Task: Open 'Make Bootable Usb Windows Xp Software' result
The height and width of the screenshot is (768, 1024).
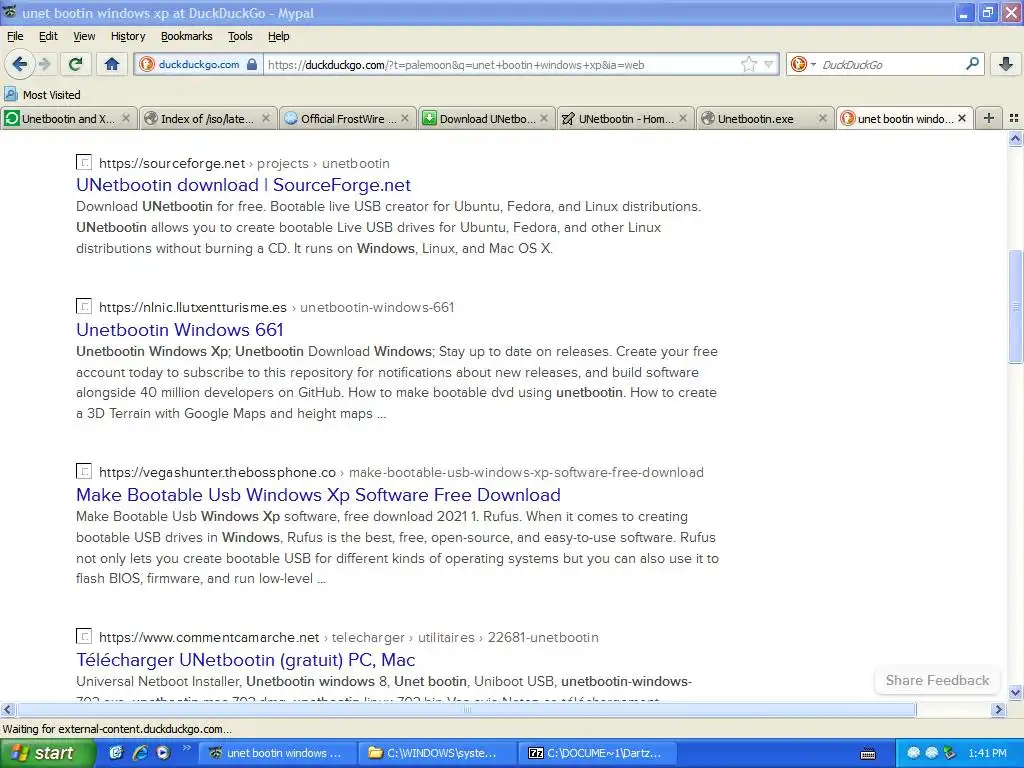Action: 318,495
